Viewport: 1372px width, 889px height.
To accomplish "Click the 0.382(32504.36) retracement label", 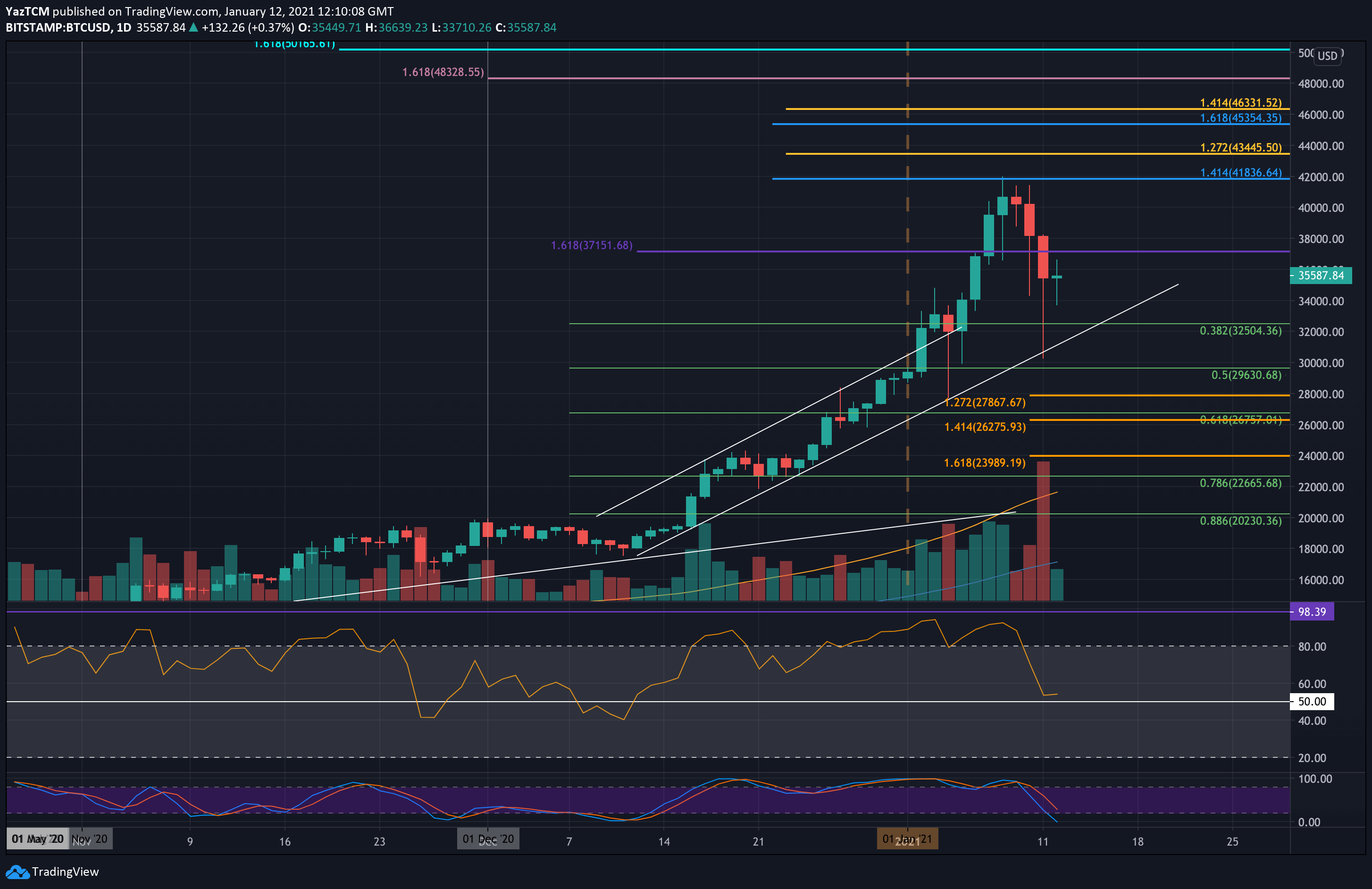I will [x=1240, y=331].
